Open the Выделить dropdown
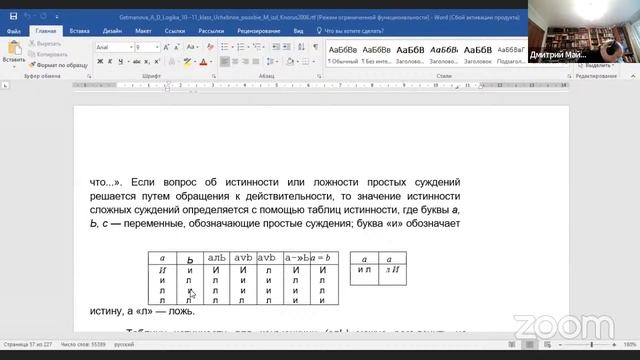Viewport: 640px width, 360px height. click(596, 65)
